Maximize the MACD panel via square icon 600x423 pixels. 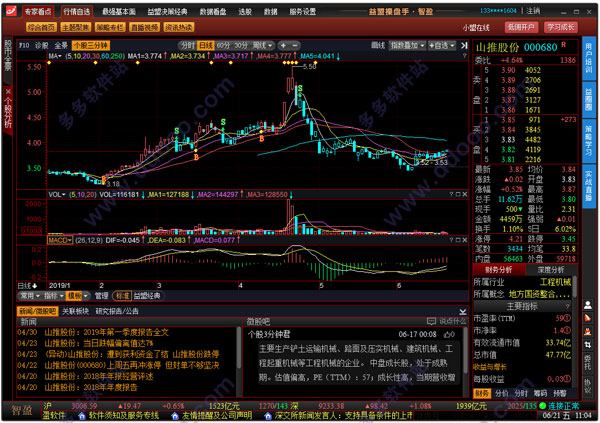pos(458,240)
